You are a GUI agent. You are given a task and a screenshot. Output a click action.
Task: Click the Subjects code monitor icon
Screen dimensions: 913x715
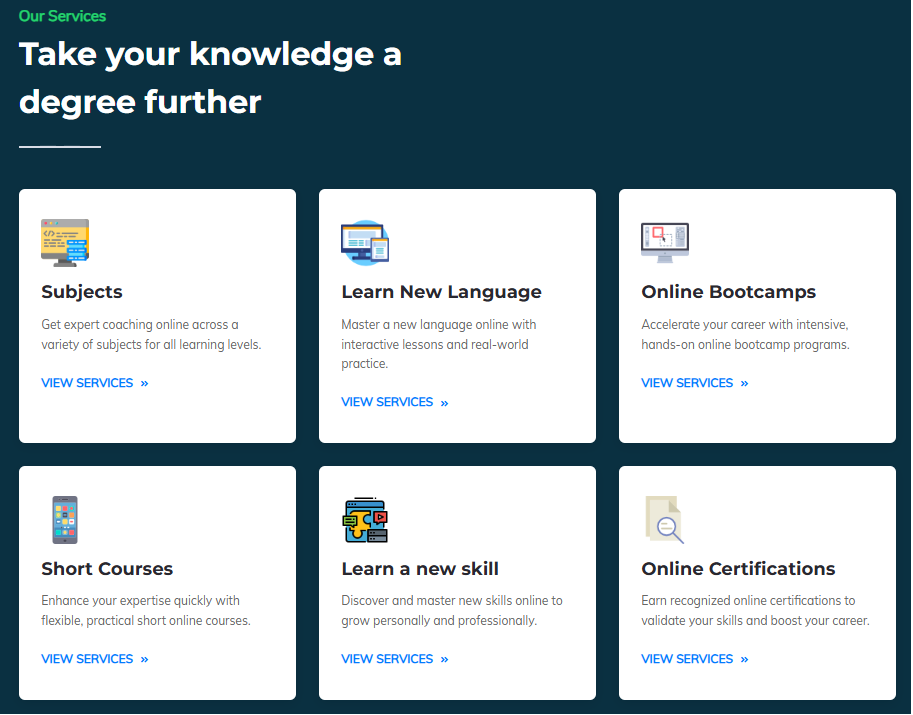(65, 243)
